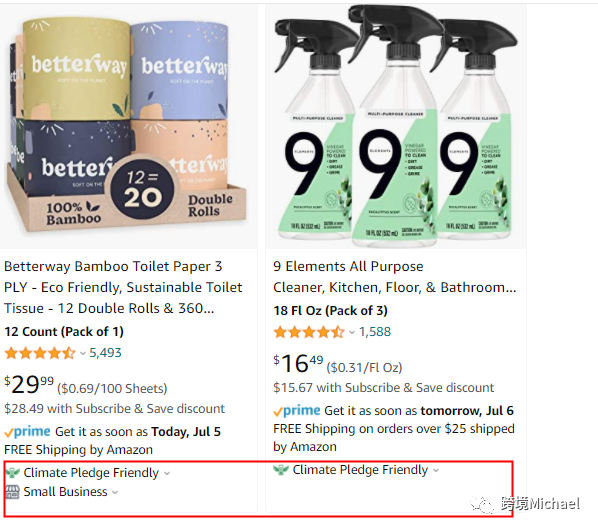
Task: Open Betterway Bamboo Toilet Paper title link
Action: click(123, 287)
